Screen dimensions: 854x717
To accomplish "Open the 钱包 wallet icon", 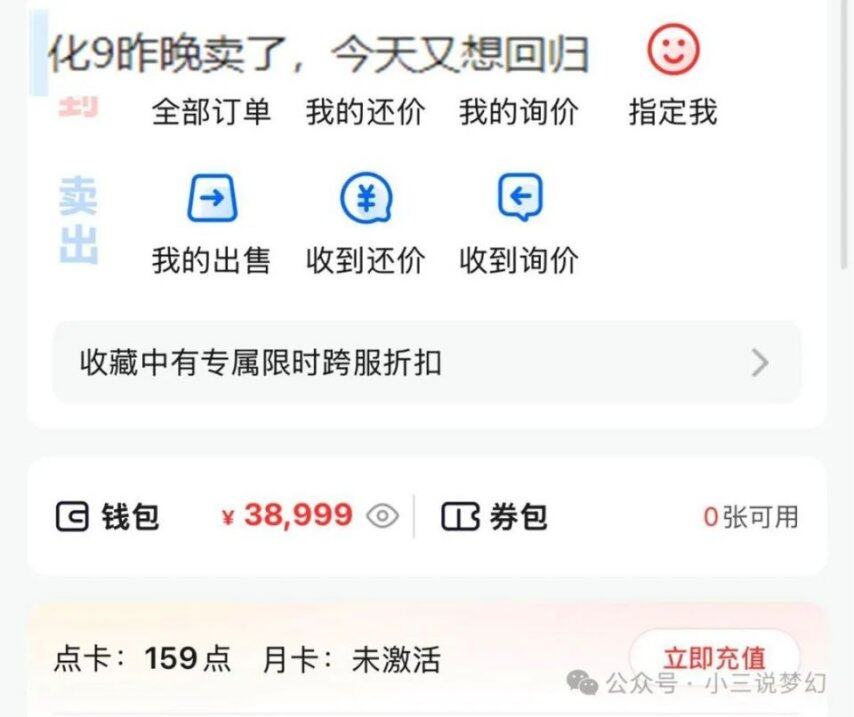I will click(x=72, y=517).
